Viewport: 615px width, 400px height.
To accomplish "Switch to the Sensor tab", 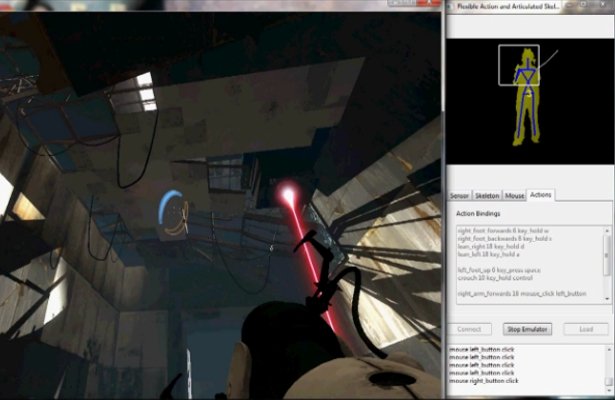I will 459,195.
